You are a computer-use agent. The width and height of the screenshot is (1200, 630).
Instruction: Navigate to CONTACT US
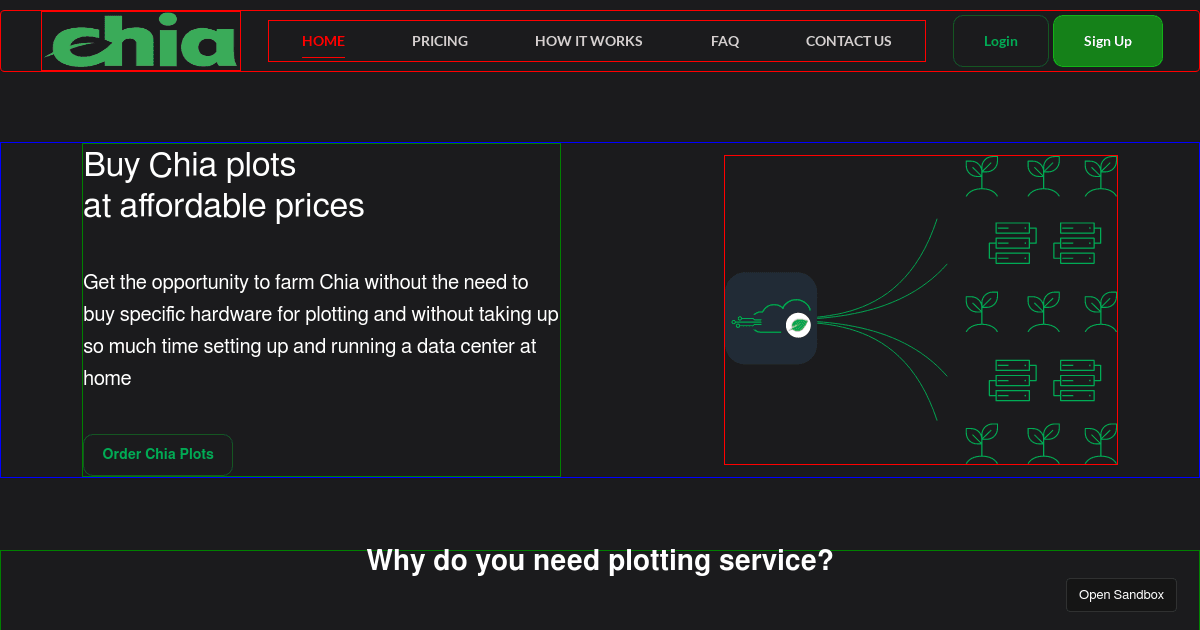tap(848, 41)
